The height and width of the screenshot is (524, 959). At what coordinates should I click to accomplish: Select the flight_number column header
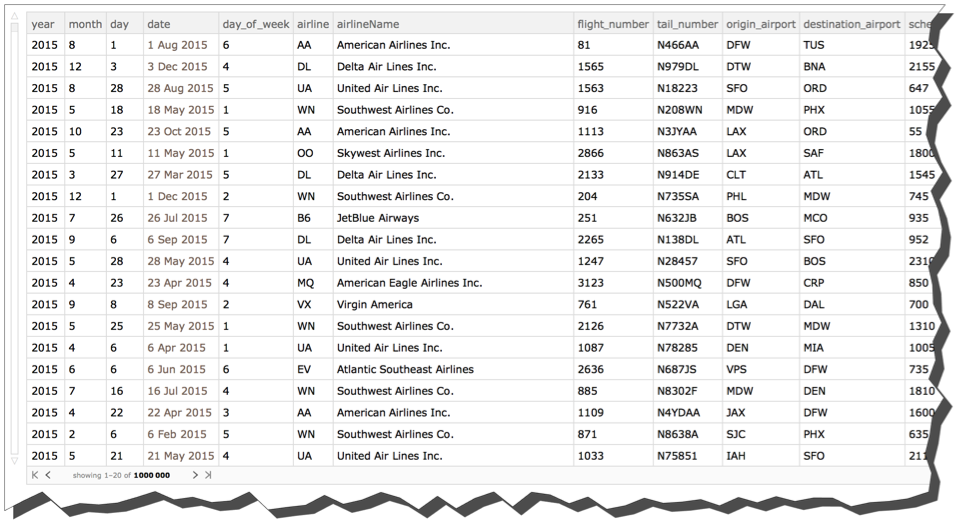pyautogui.click(x=613, y=24)
